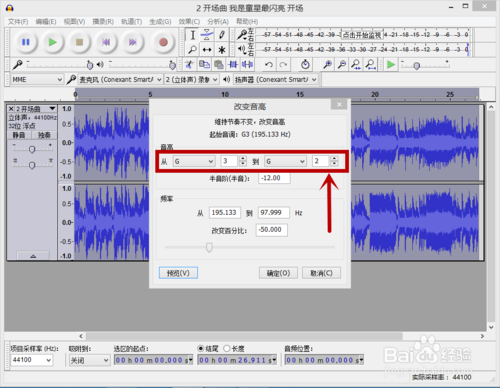500x388 pixels.
Task: Open the Help menu
Action: 247,22
